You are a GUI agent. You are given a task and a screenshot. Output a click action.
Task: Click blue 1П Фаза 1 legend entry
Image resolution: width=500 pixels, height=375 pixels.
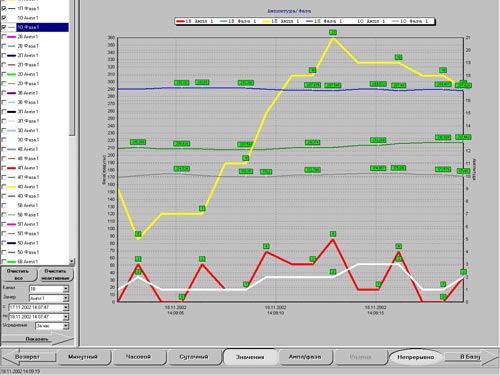324,21
